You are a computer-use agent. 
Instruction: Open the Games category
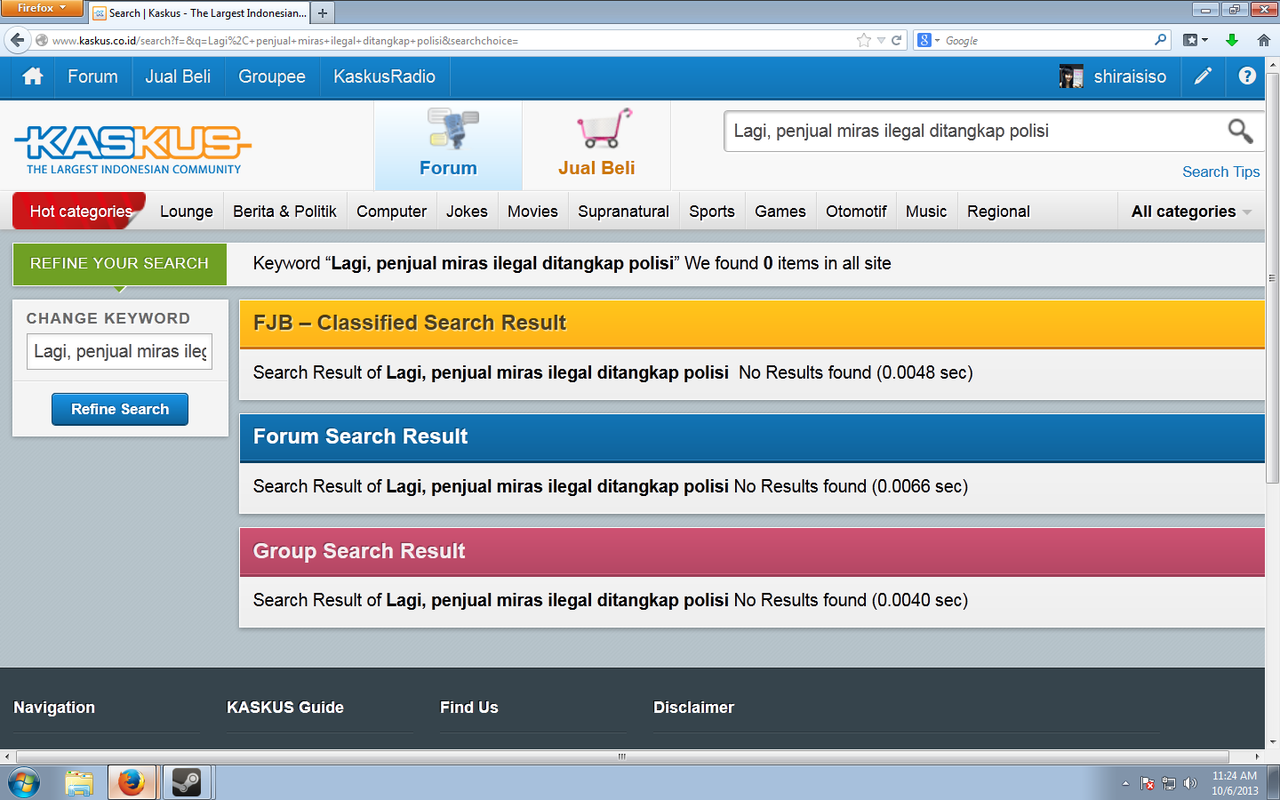781,211
